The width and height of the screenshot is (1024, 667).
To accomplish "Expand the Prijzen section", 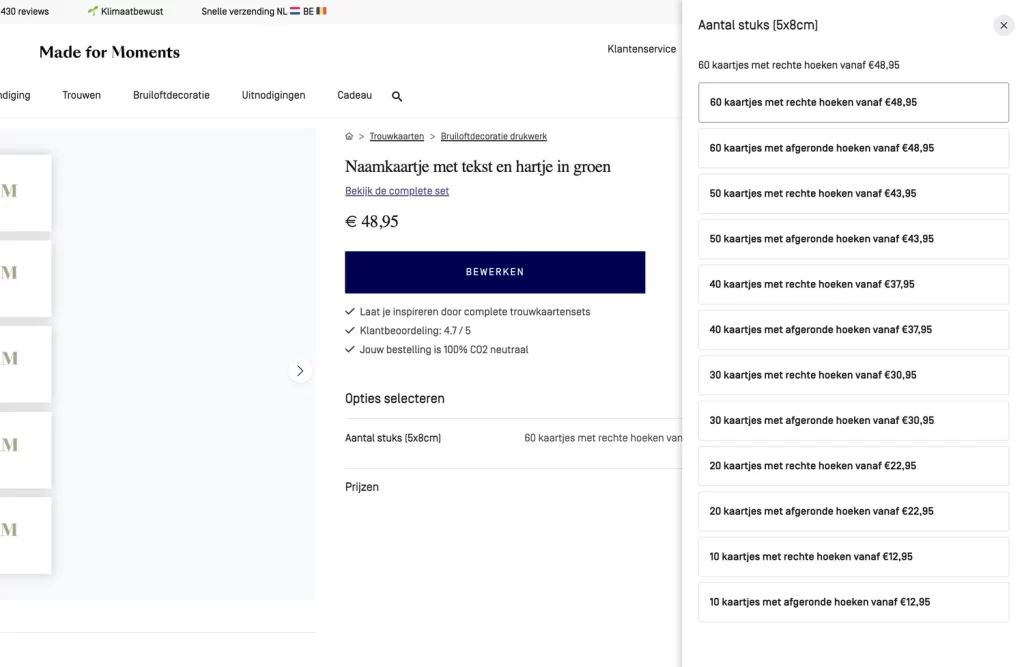I will tap(362, 487).
